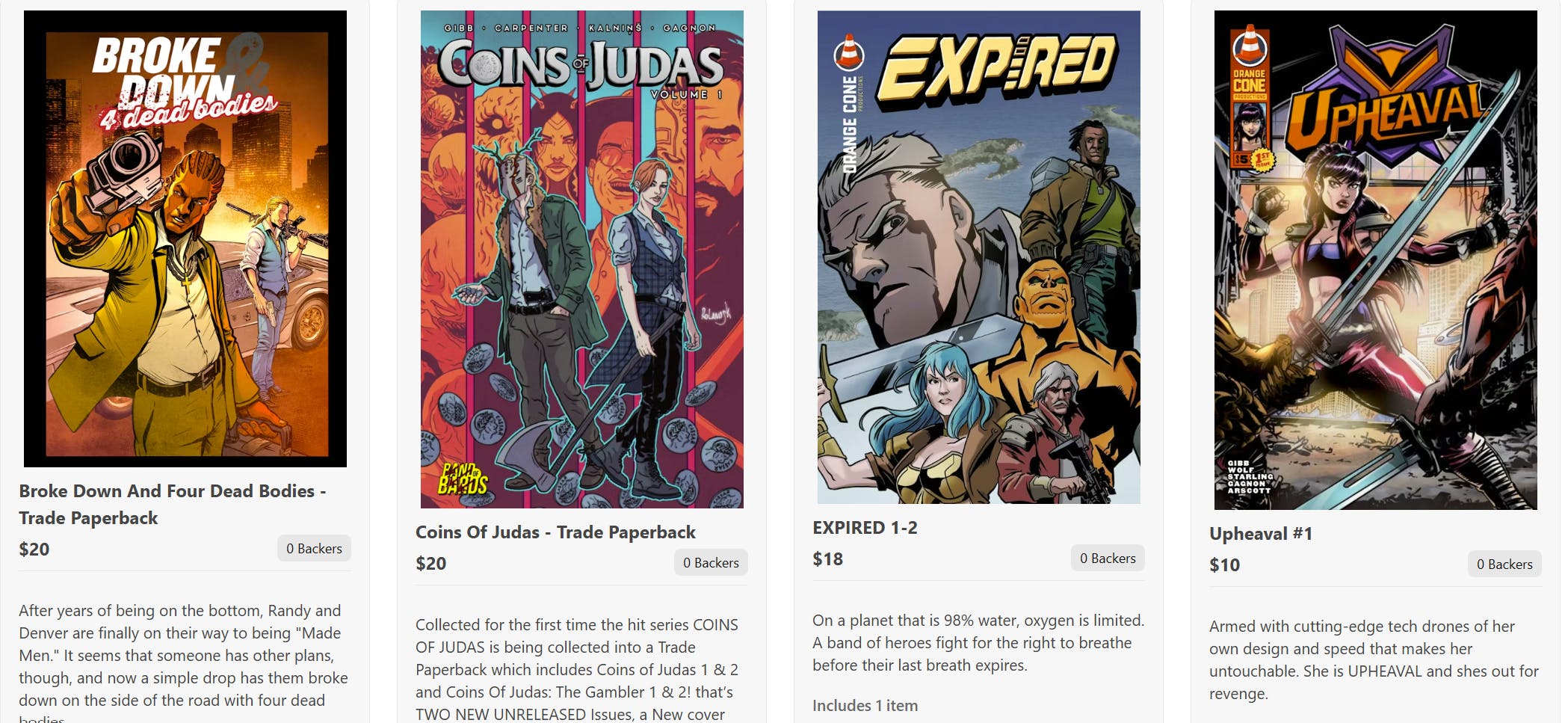This screenshot has height=723, width=1568.
Task: Click the Band of Bards logo
Action: pyautogui.click(x=462, y=479)
